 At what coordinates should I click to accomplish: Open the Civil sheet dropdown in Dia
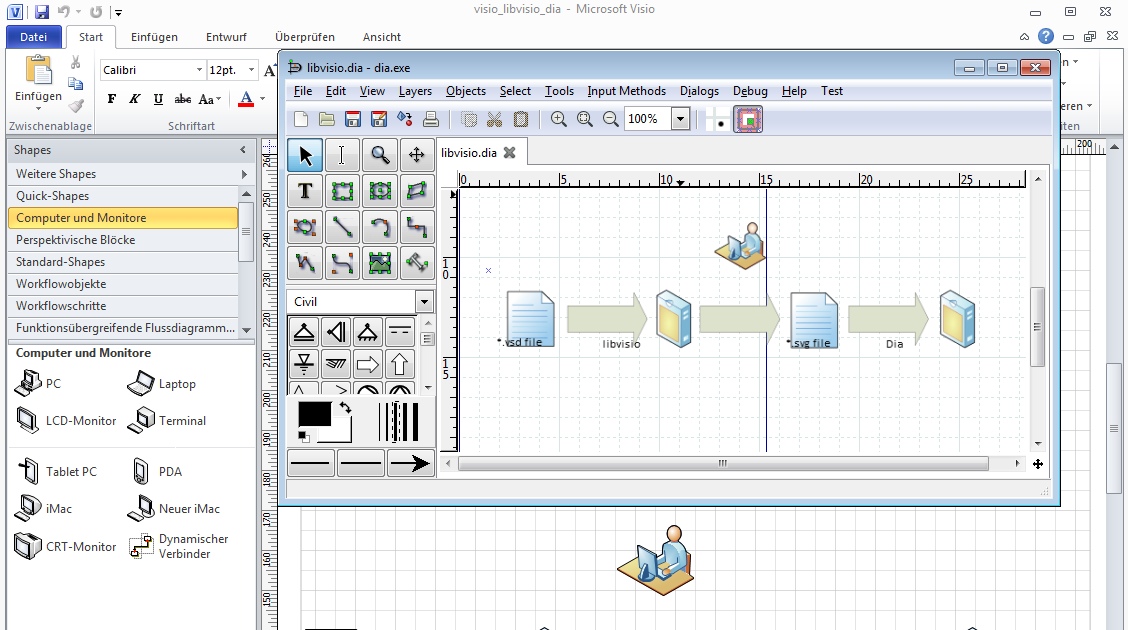pyautogui.click(x=424, y=302)
